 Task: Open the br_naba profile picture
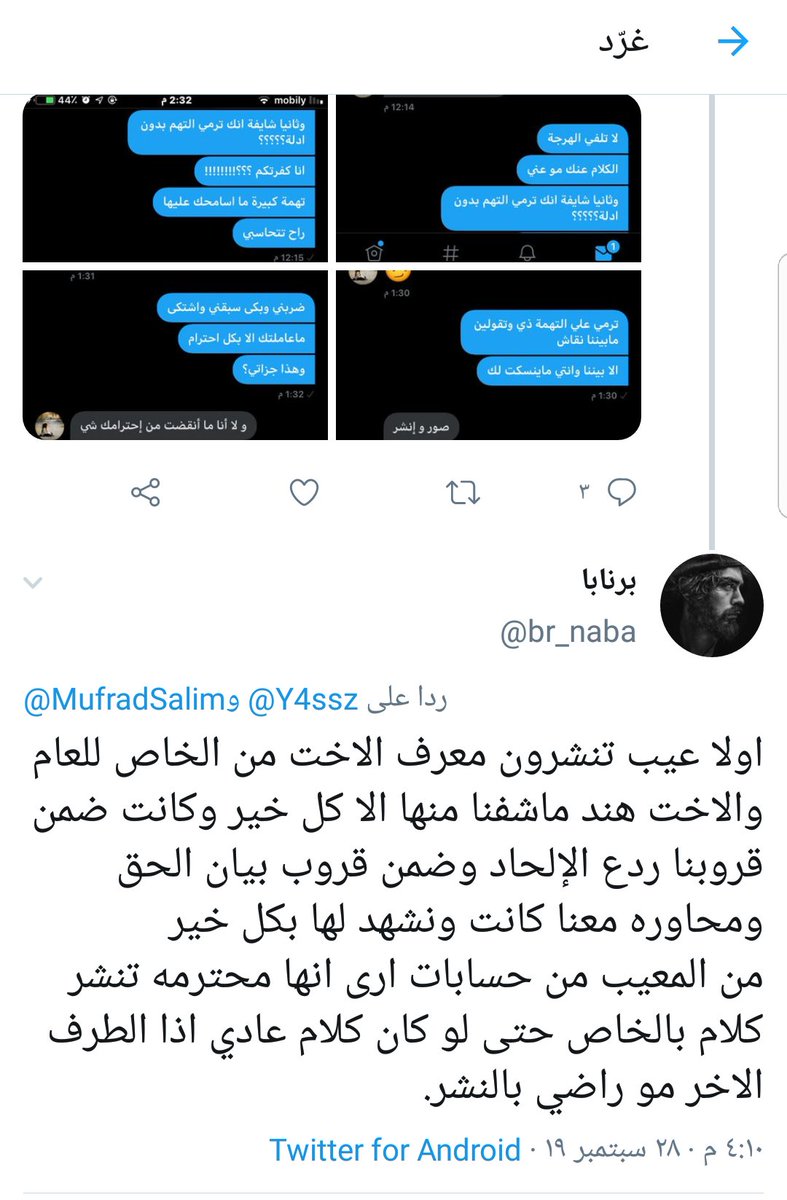click(x=713, y=605)
